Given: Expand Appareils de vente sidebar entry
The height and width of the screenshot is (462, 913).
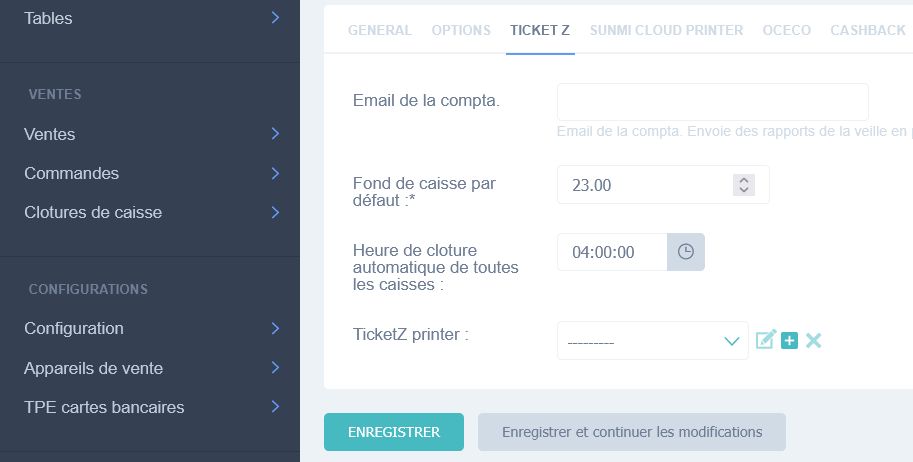Looking at the screenshot, I should (150, 368).
